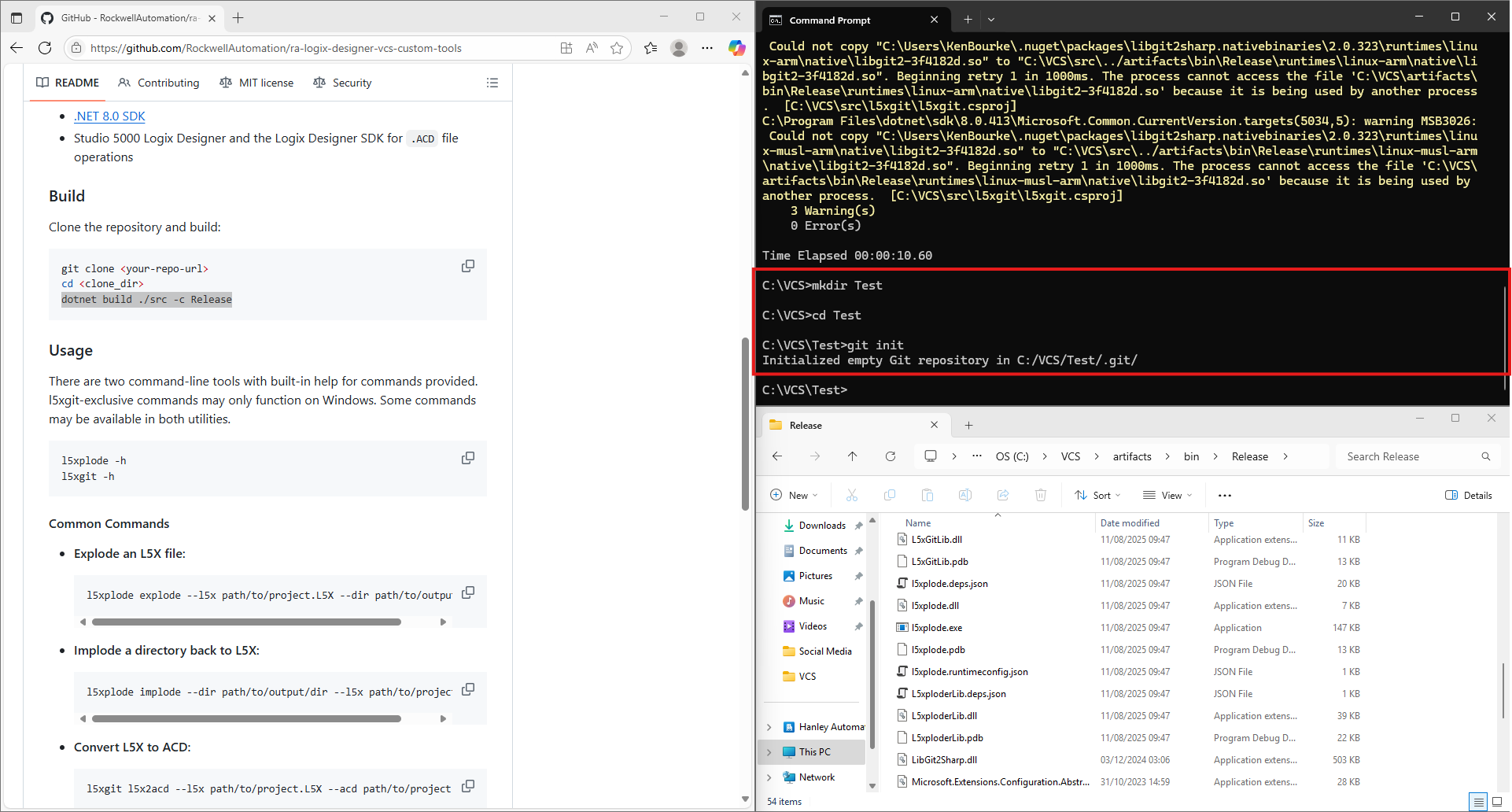Image resolution: width=1512 pixels, height=812 pixels.
Task: Refresh the GitHub page in Edge
Action: click(x=45, y=48)
